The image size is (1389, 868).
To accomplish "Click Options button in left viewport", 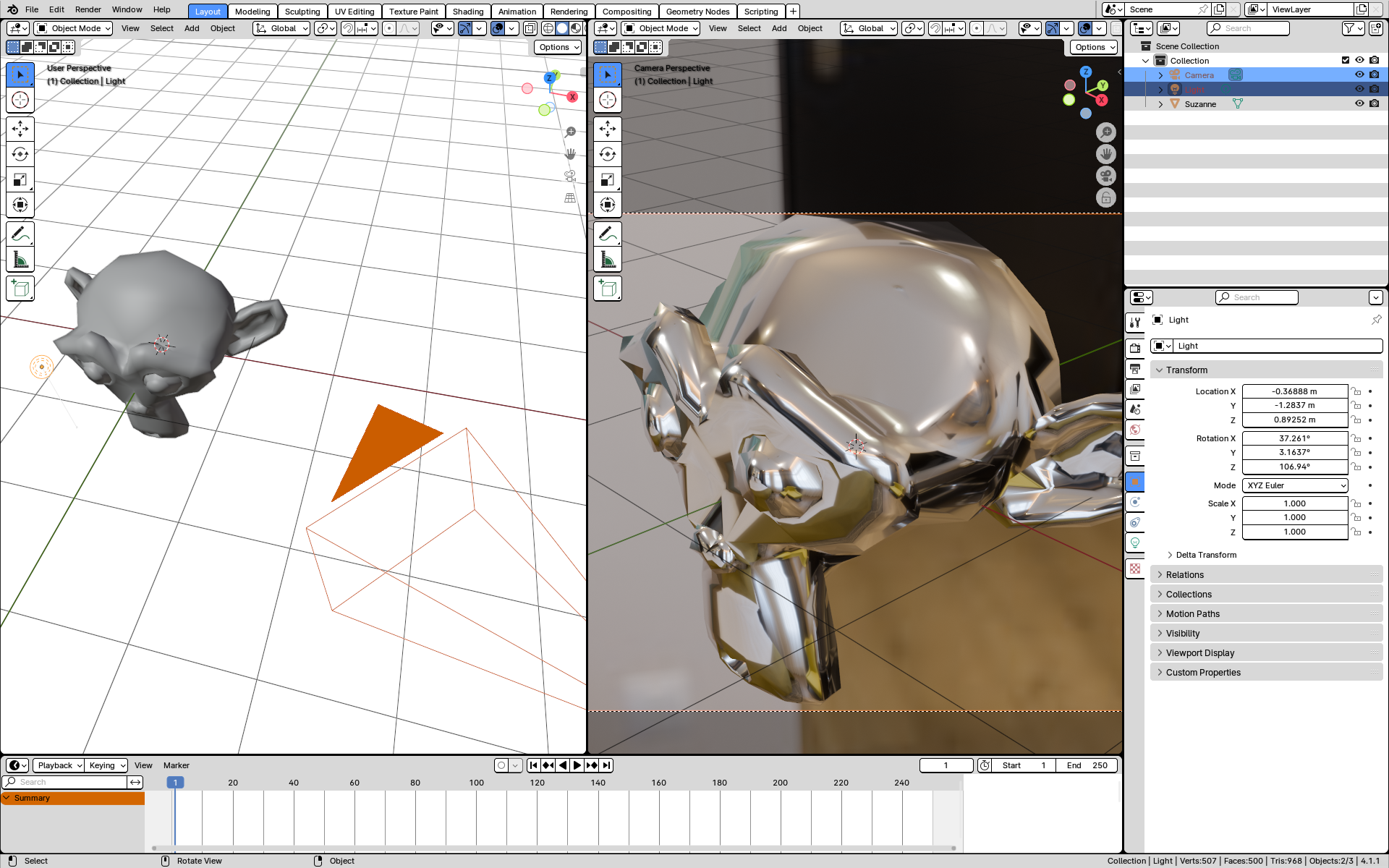I will tap(558, 47).
